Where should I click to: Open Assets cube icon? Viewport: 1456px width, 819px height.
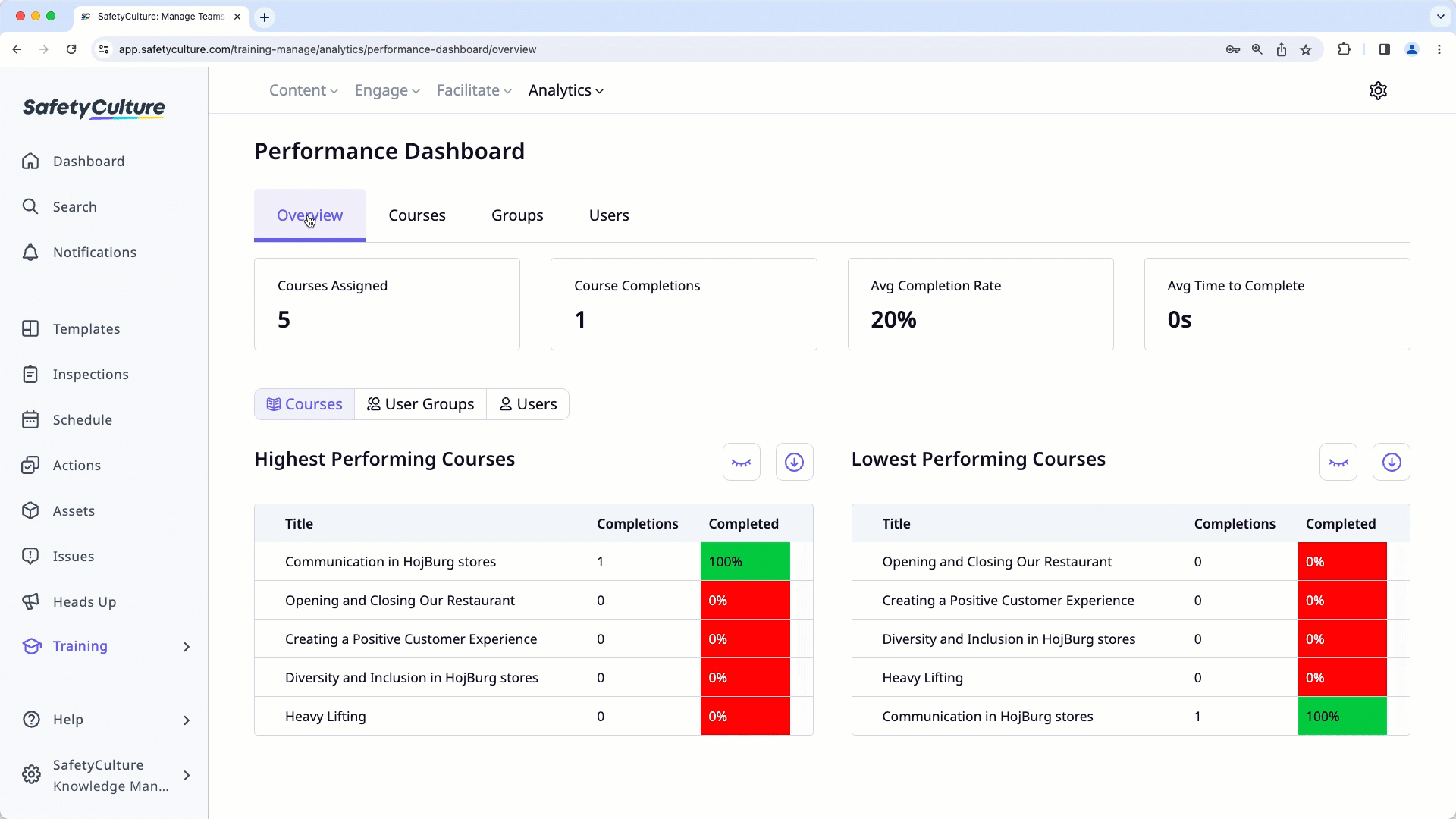[x=30, y=510]
